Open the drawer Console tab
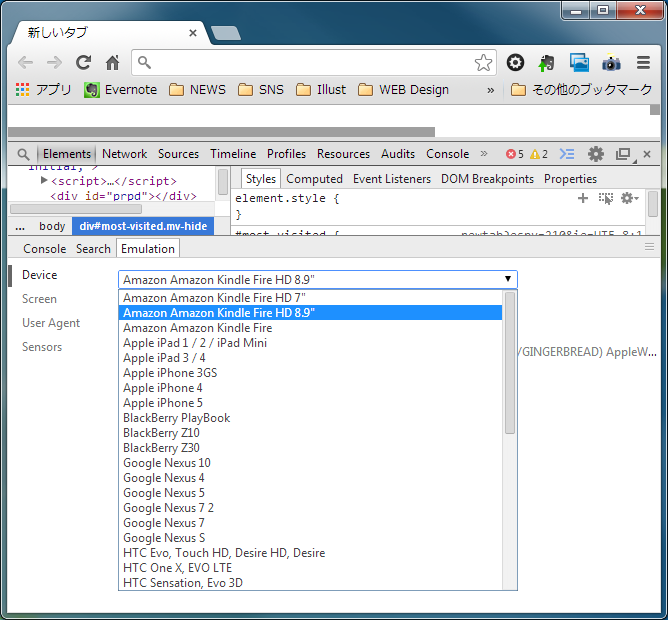Screen dimensions: 668x620 [x=45, y=249]
